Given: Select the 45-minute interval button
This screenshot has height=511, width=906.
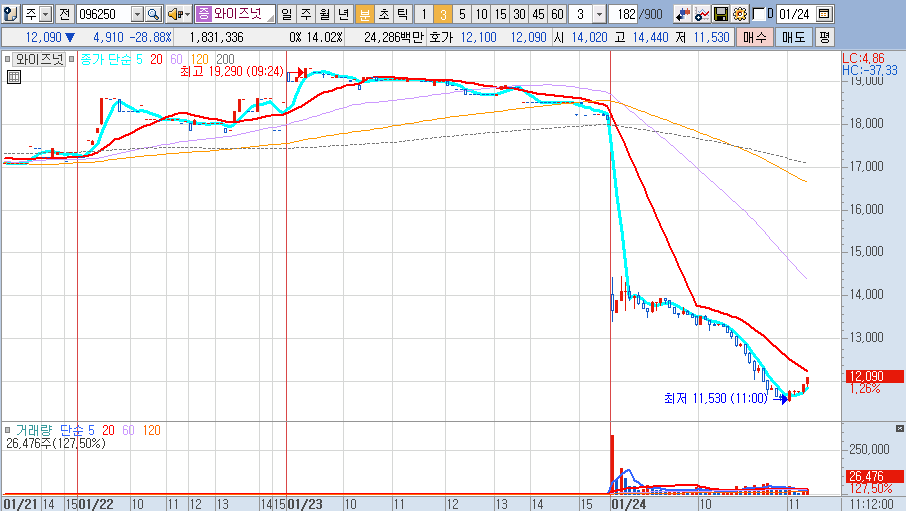Looking at the screenshot, I should (x=539, y=14).
